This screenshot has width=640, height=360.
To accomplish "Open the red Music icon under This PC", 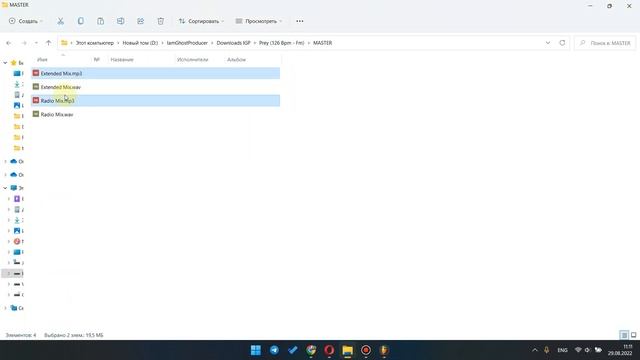I will pyautogui.click(x=17, y=241).
